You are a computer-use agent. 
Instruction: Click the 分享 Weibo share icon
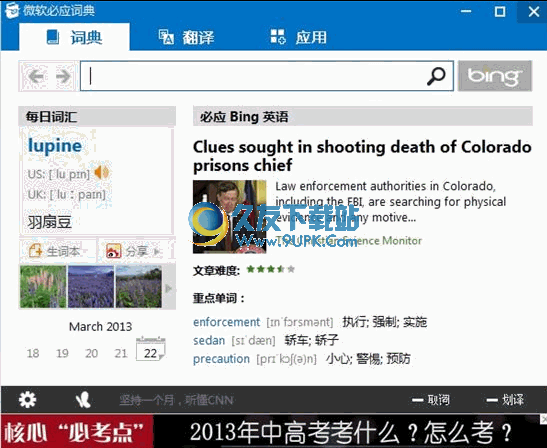coord(113,251)
